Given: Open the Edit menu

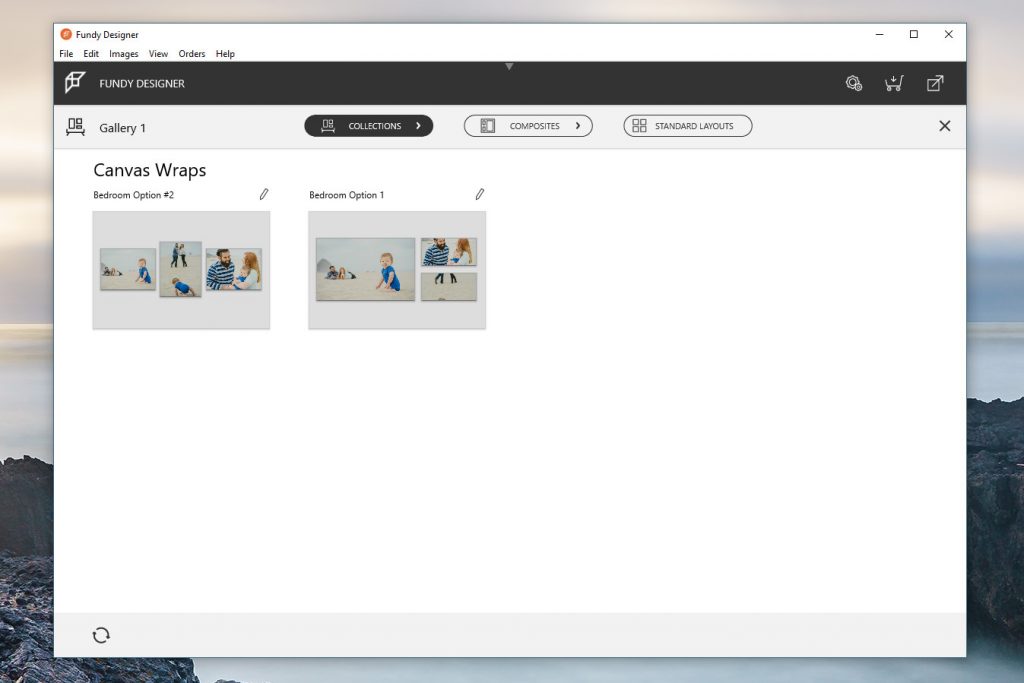Looking at the screenshot, I should point(91,54).
